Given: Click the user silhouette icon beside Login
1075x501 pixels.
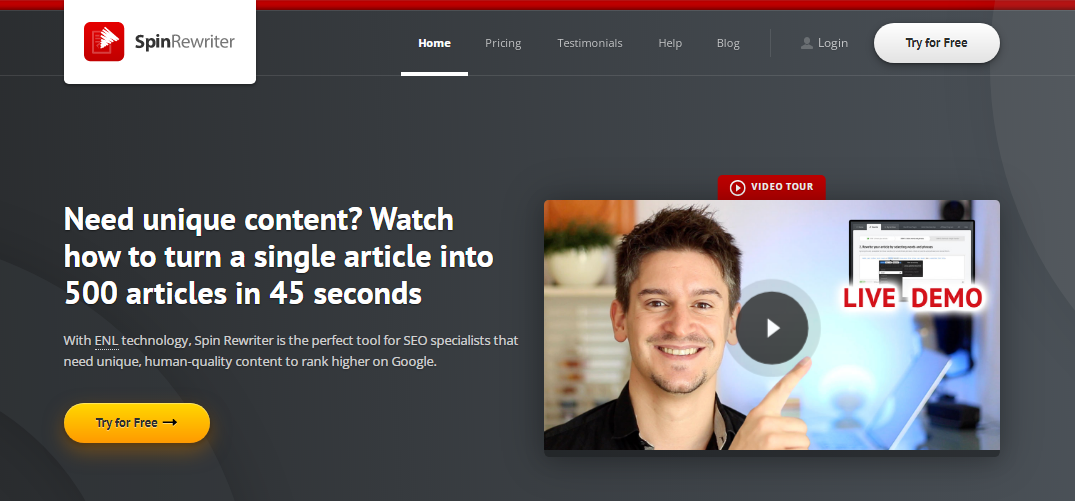Looking at the screenshot, I should [807, 42].
